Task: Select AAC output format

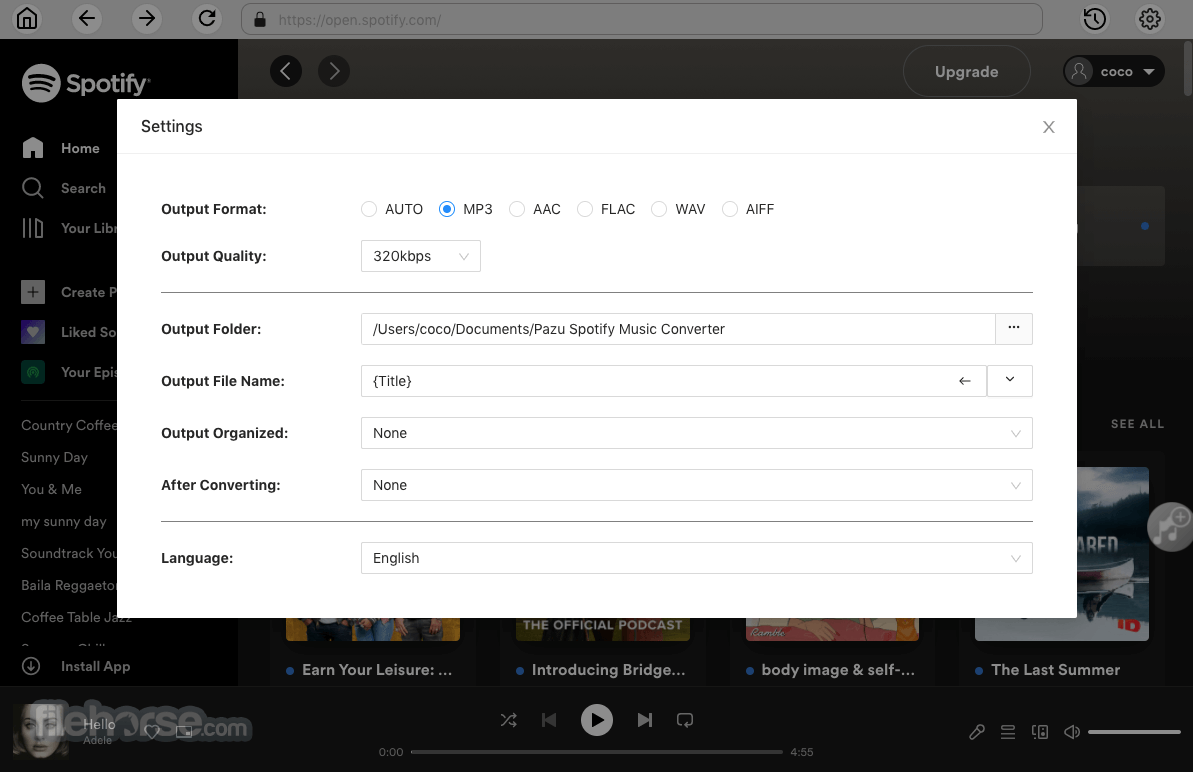Action: 517,209
